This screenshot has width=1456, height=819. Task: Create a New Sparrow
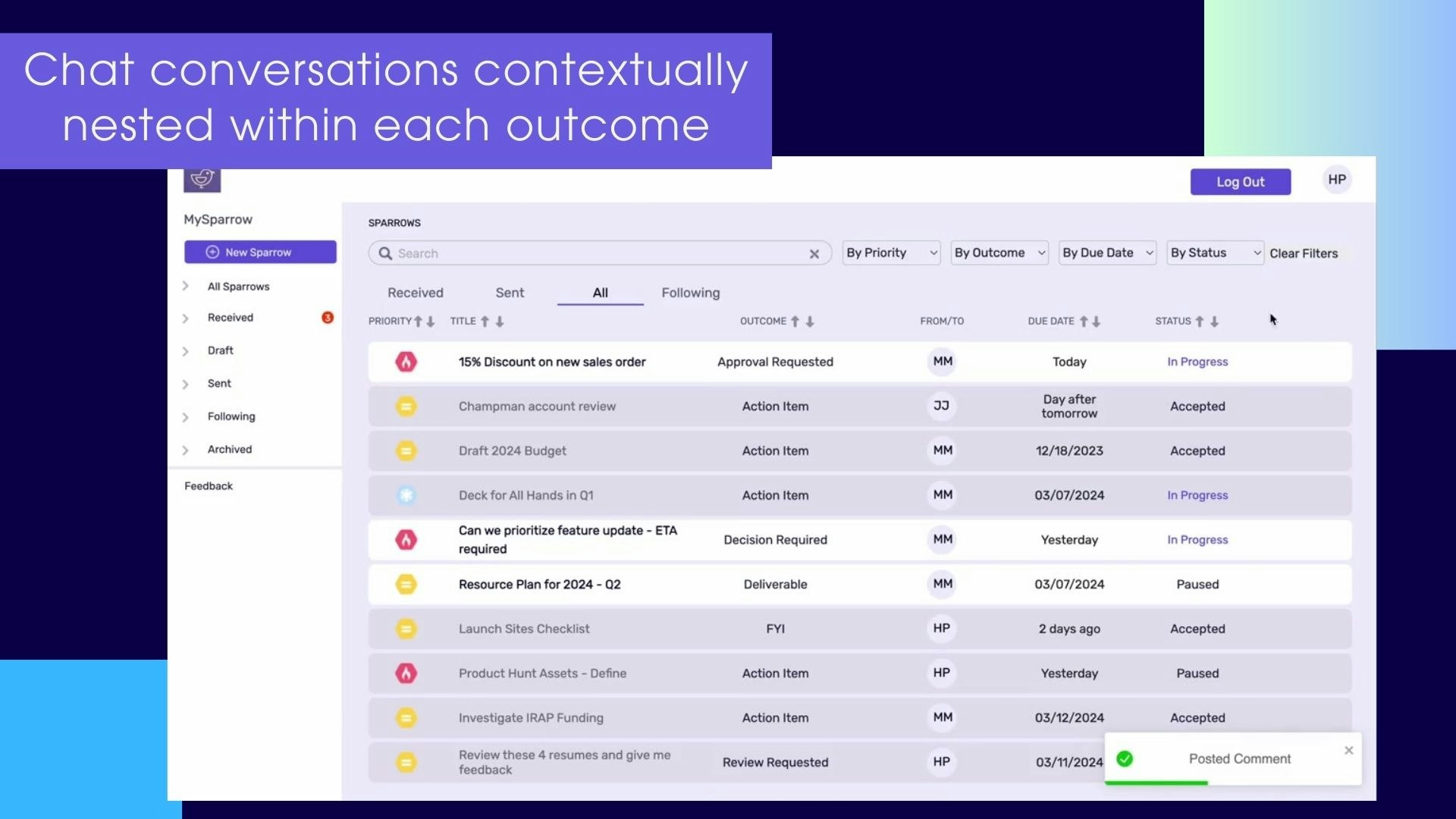260,253
